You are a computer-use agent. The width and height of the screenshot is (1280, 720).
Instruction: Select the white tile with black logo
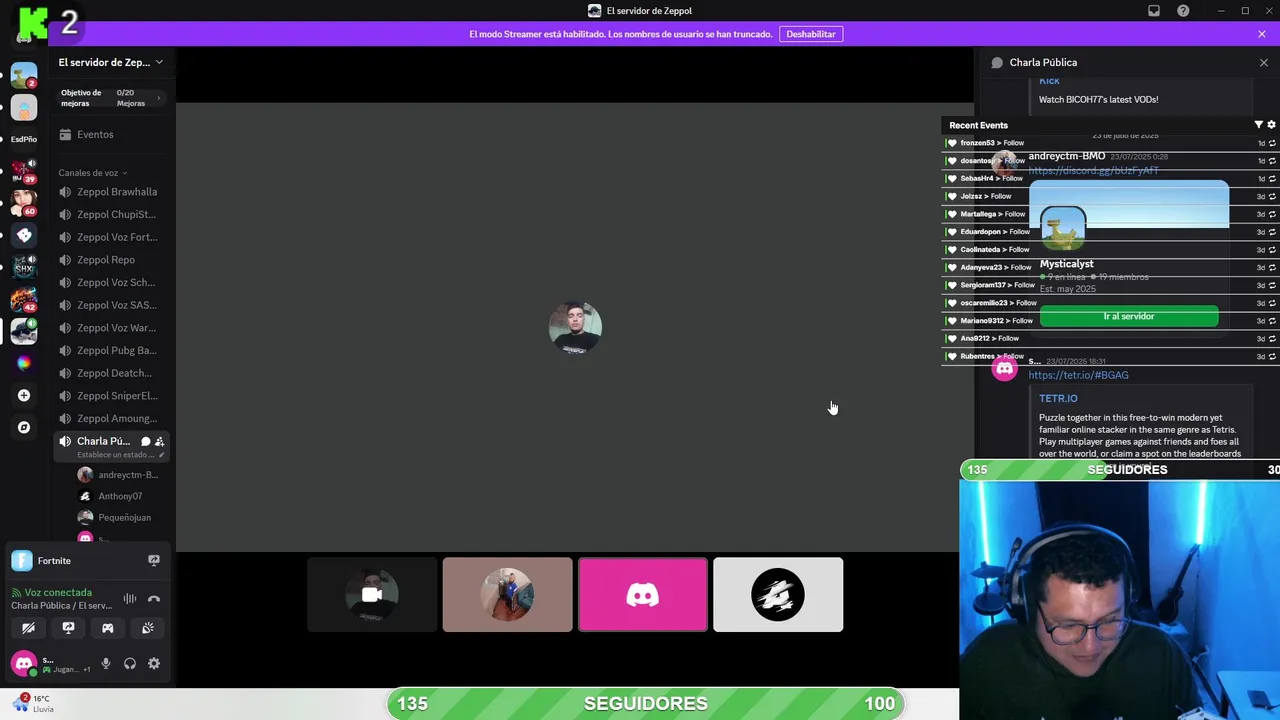click(x=778, y=595)
